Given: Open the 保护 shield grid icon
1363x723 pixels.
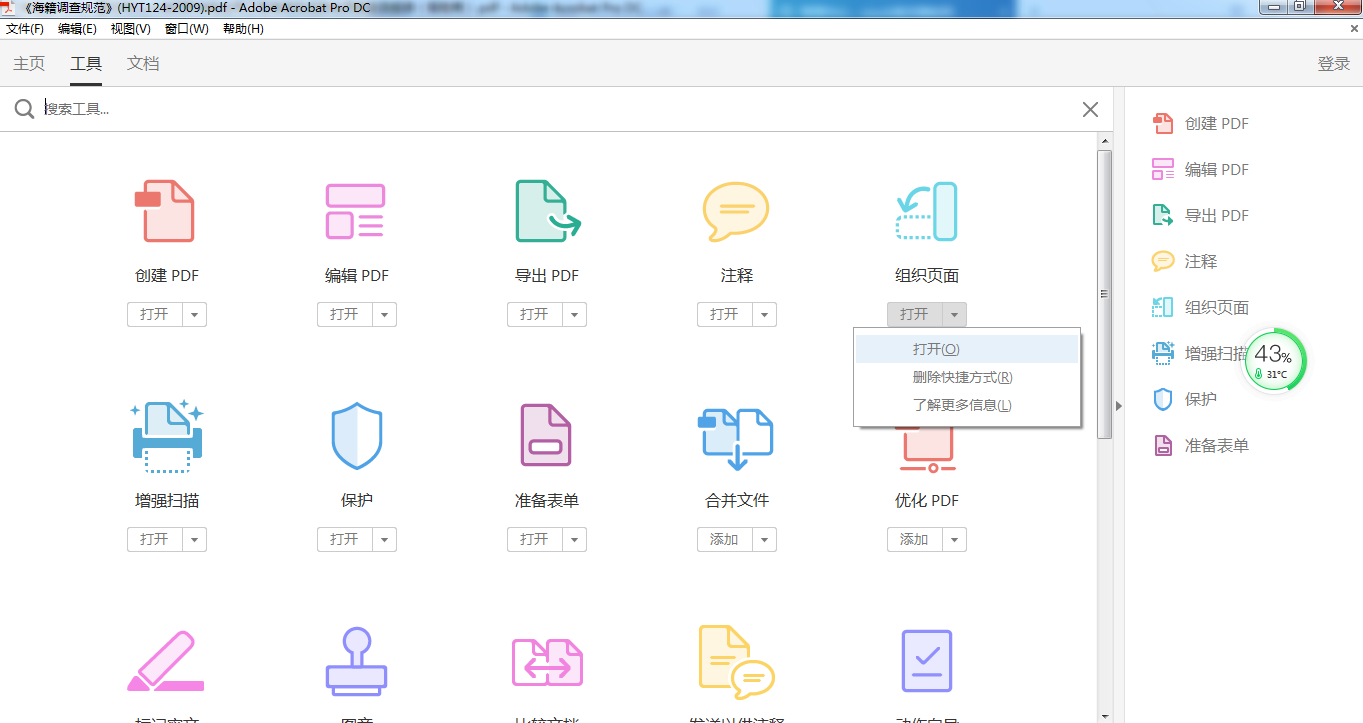Looking at the screenshot, I should (356, 436).
